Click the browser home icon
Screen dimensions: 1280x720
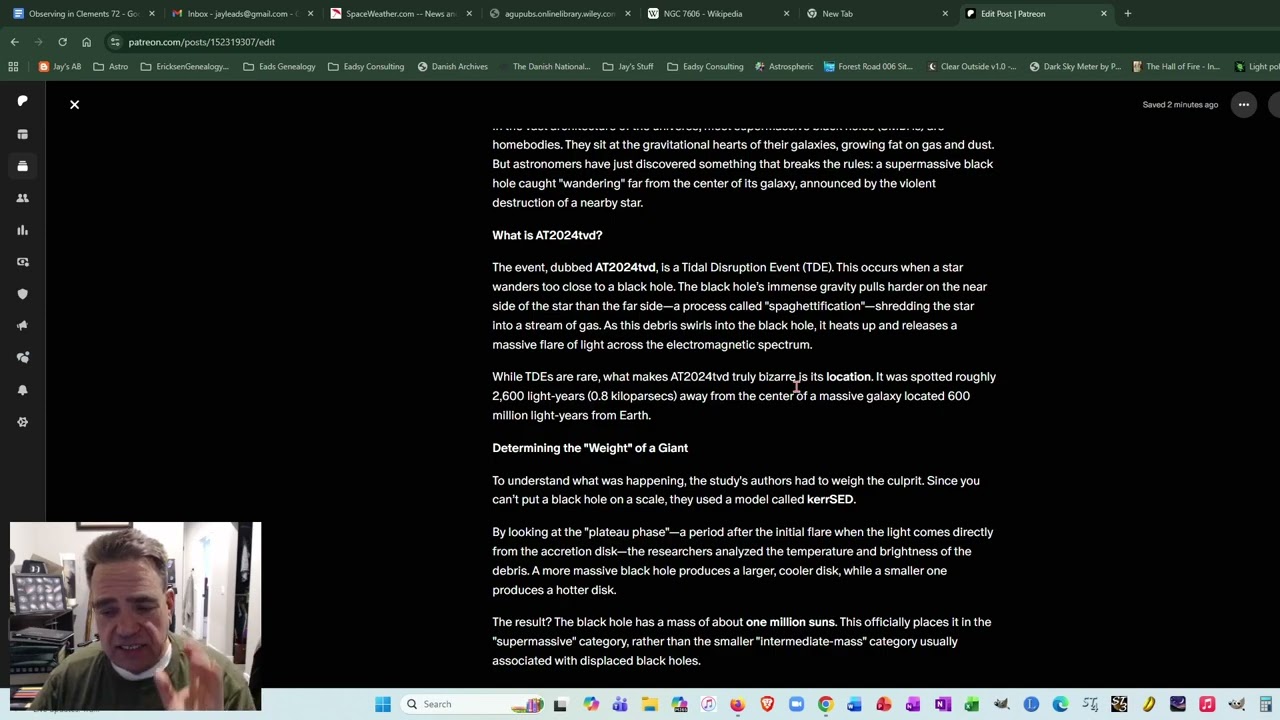point(86,42)
